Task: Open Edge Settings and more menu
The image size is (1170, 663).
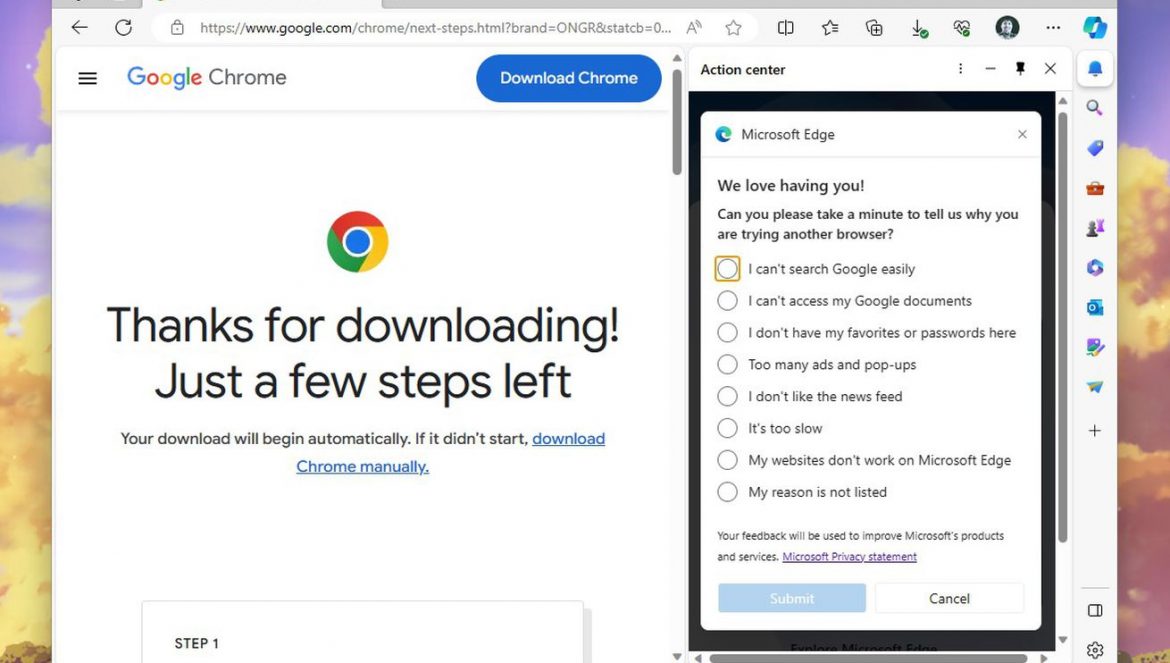Action: [x=1053, y=28]
